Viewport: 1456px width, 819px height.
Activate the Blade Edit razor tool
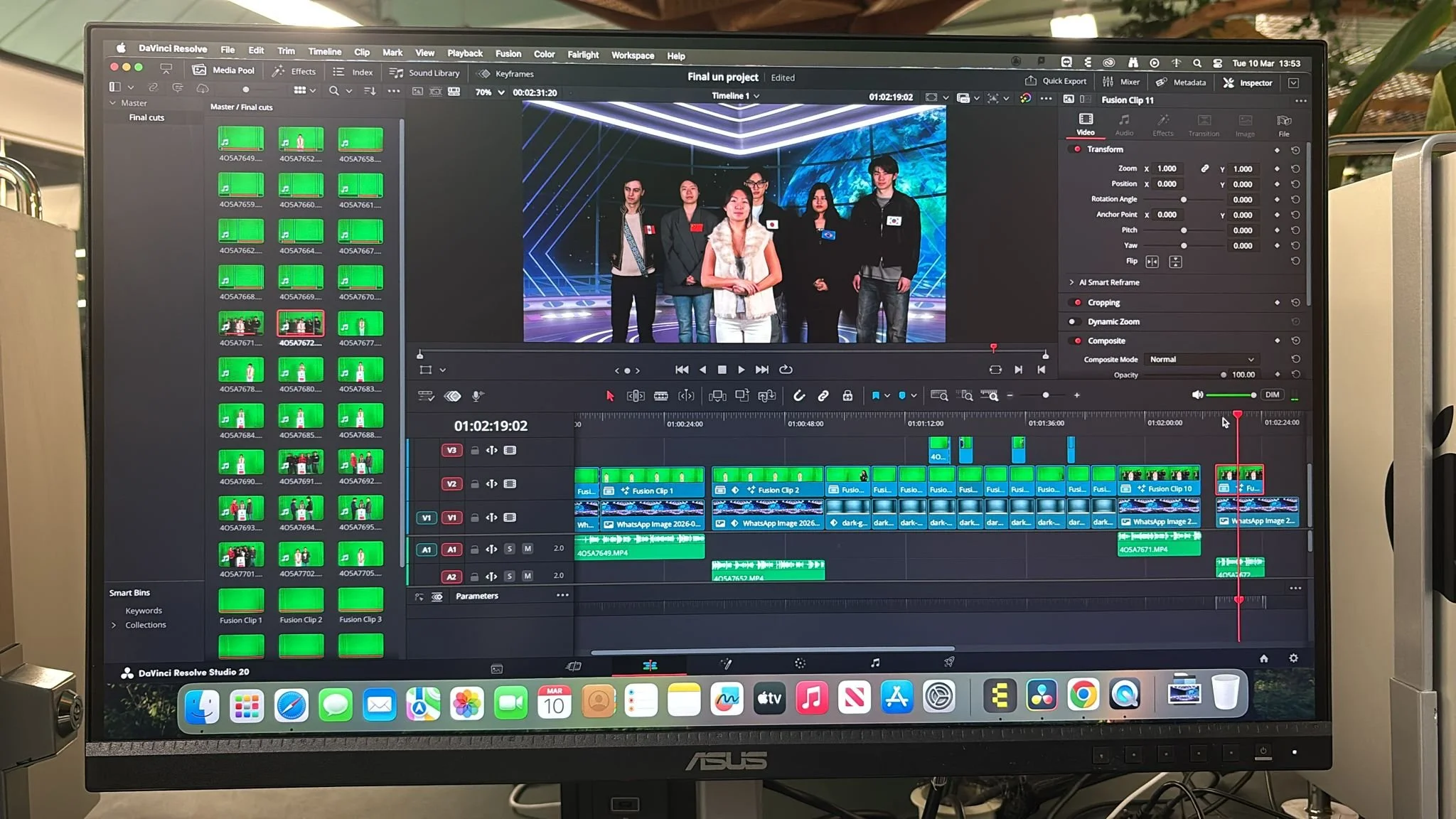[x=660, y=396]
